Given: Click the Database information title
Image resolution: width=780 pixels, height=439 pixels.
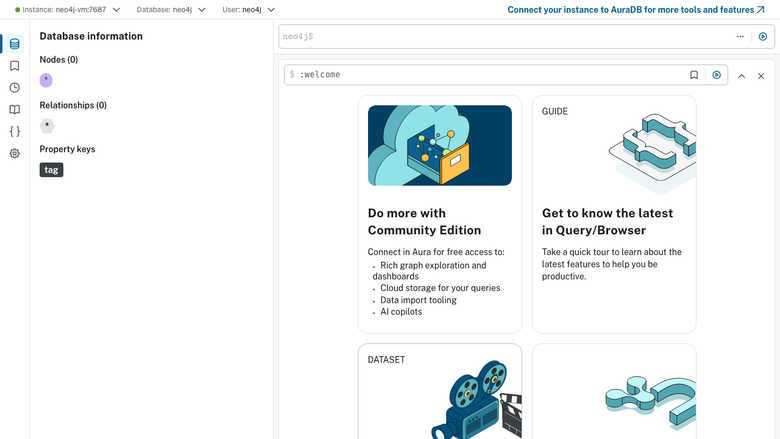Looking at the screenshot, I should coord(91,36).
